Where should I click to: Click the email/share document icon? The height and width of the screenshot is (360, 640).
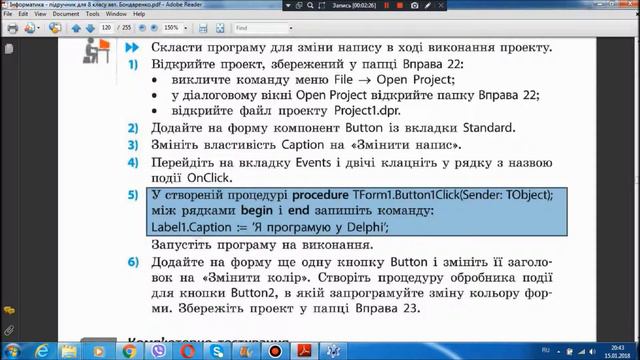pyautogui.click(x=29, y=28)
